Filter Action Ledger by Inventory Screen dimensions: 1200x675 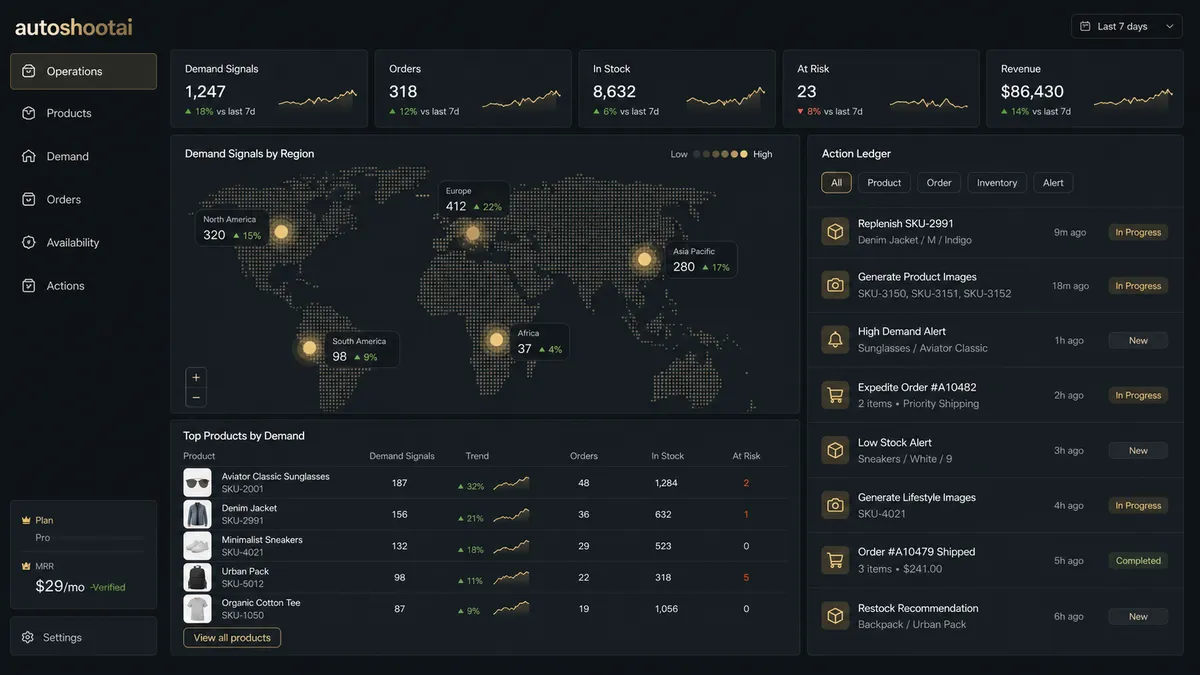coord(997,183)
